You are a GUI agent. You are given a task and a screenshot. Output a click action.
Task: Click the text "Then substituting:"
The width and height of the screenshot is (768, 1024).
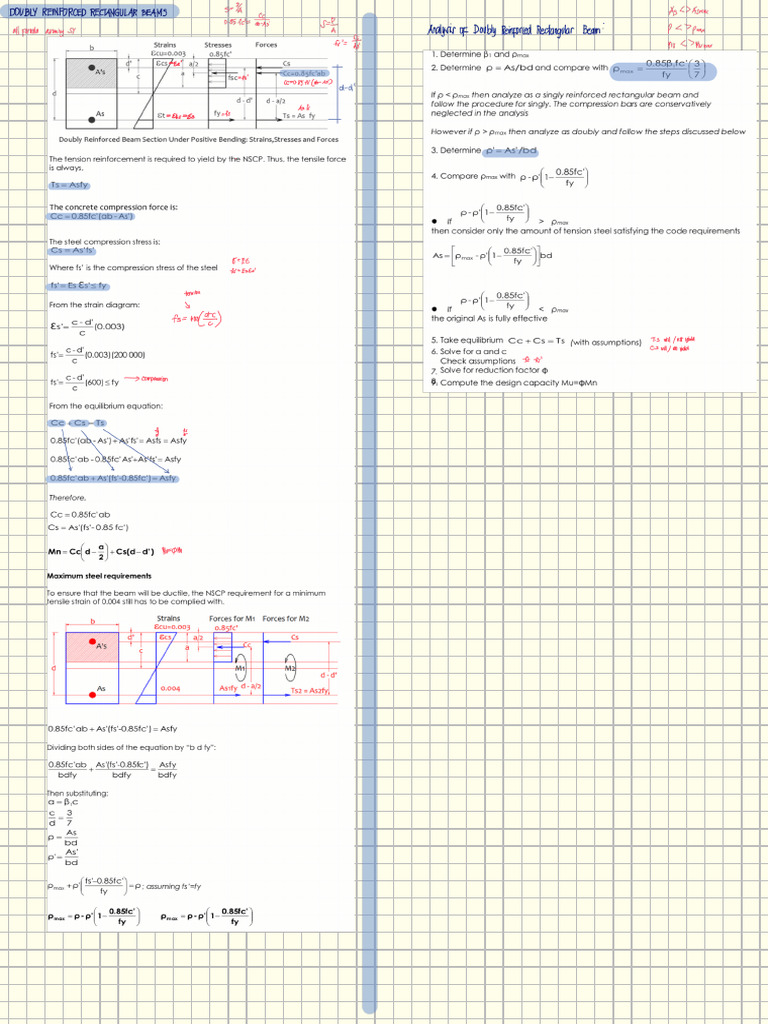point(77,793)
